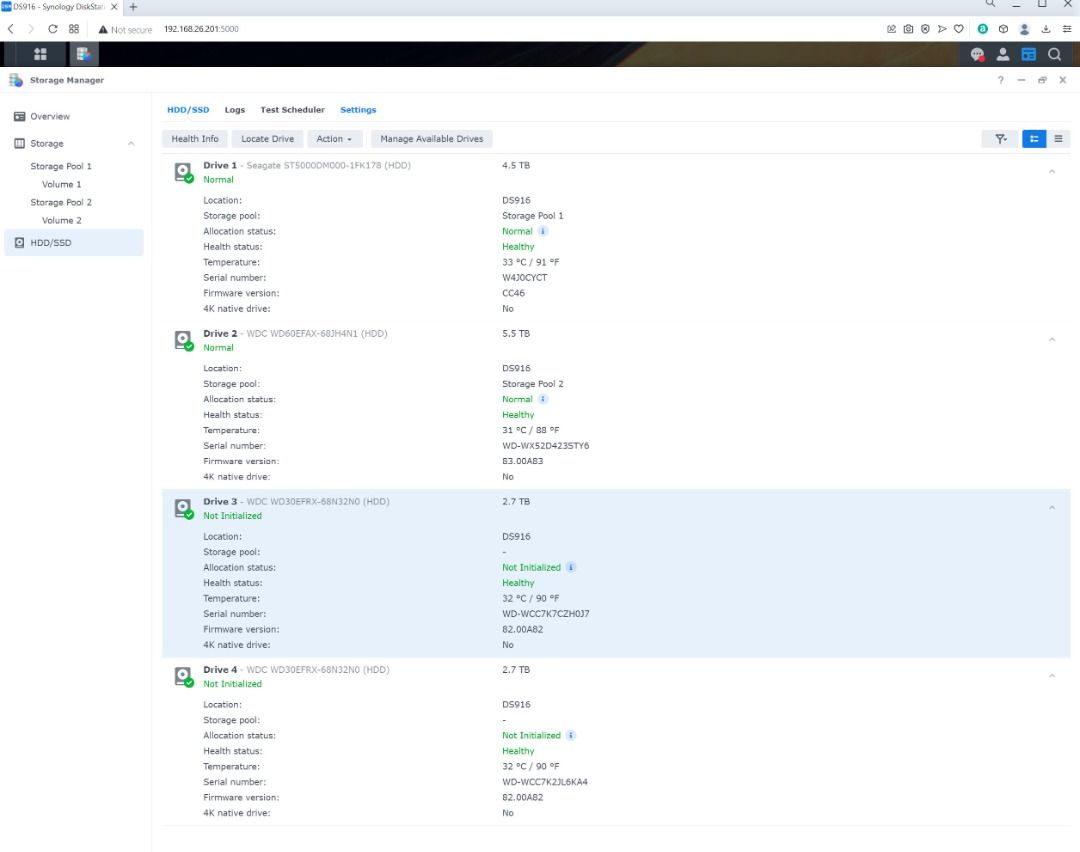
Task: Click the Drive 1 Seagate title row
Action: [x=307, y=165]
